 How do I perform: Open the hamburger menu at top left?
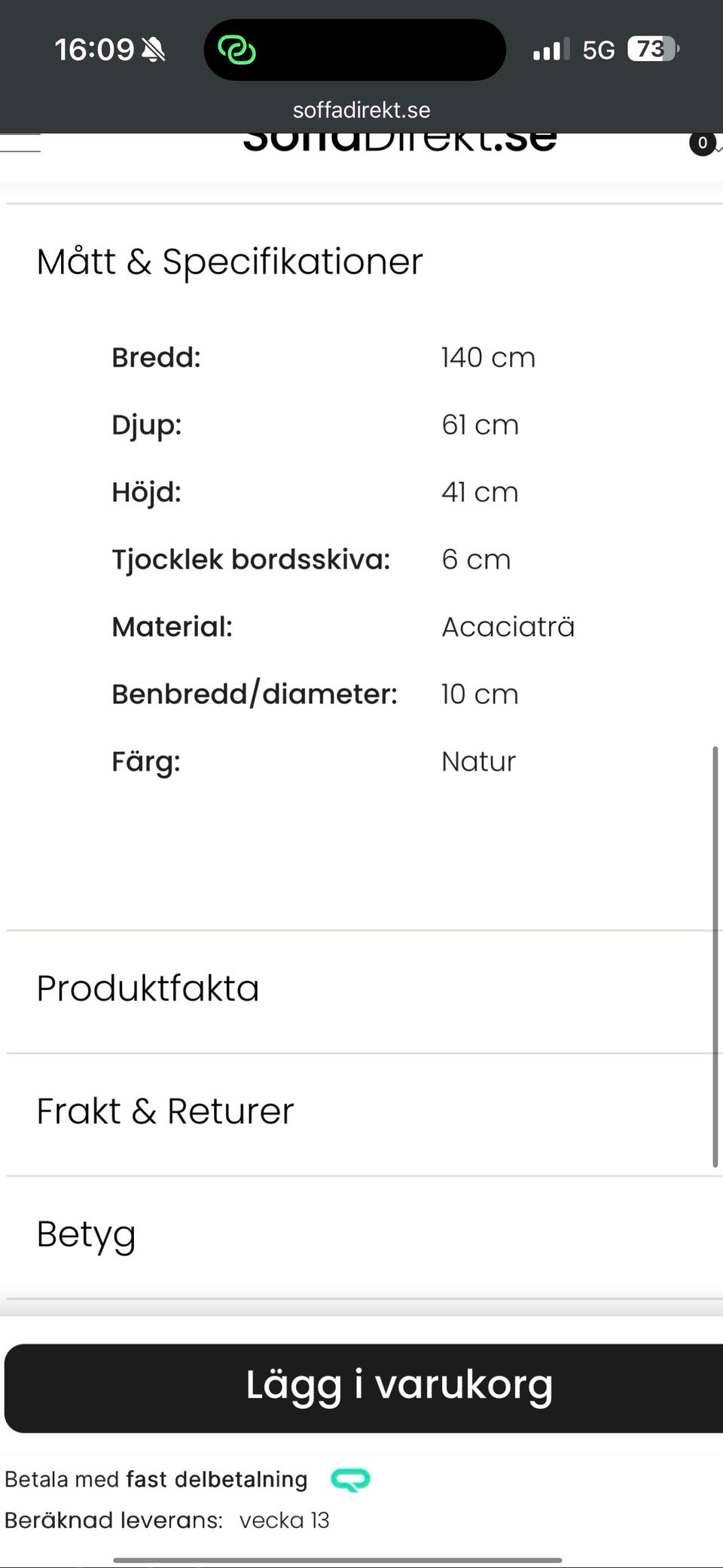[x=20, y=143]
